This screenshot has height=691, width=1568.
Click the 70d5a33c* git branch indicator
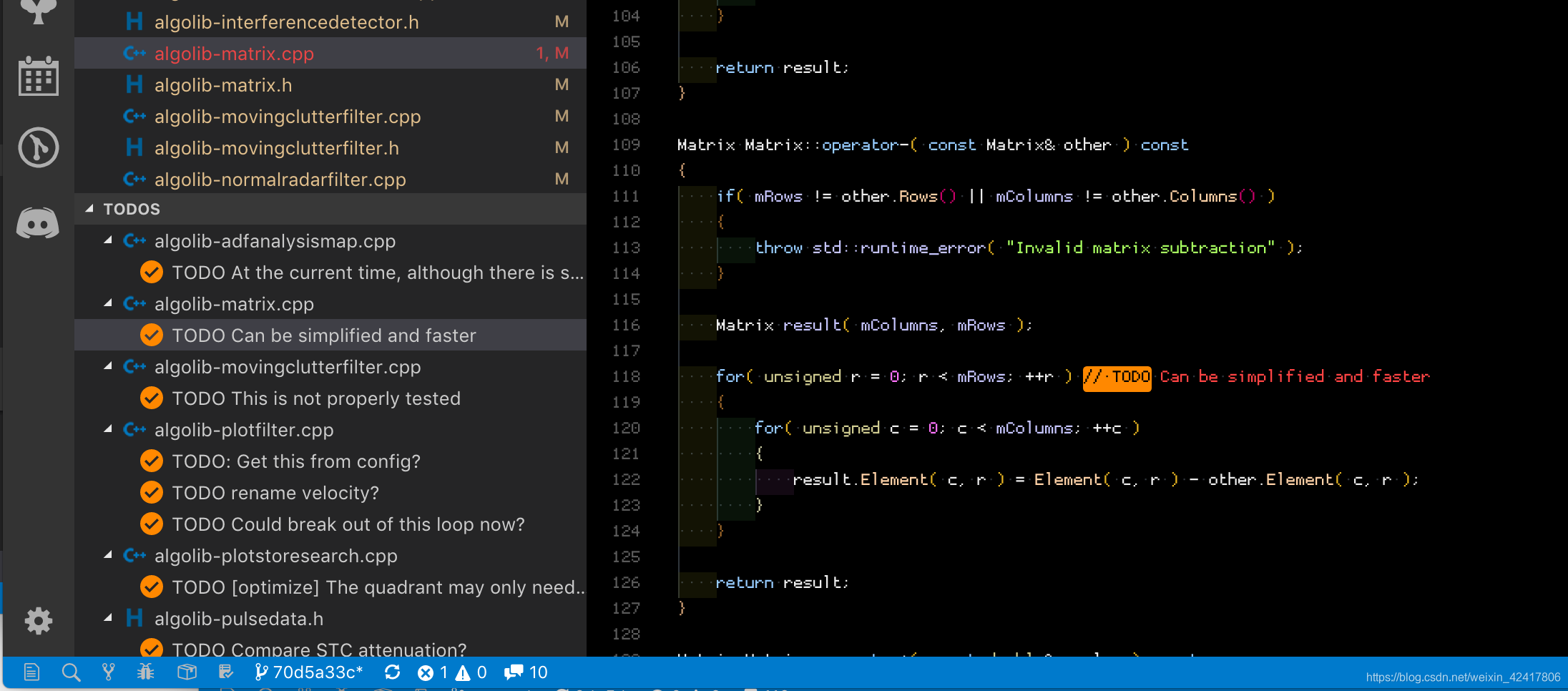pos(309,672)
